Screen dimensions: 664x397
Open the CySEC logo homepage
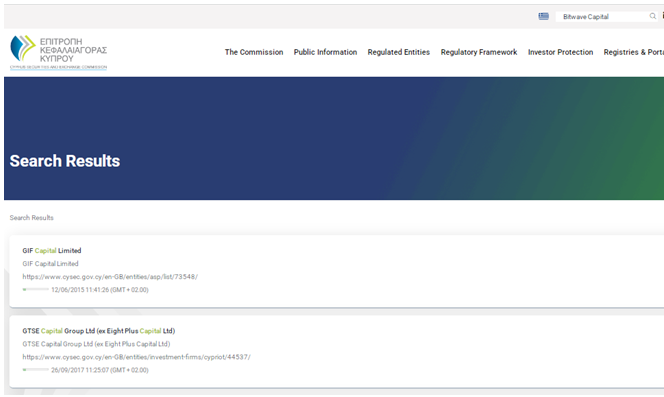(58, 53)
